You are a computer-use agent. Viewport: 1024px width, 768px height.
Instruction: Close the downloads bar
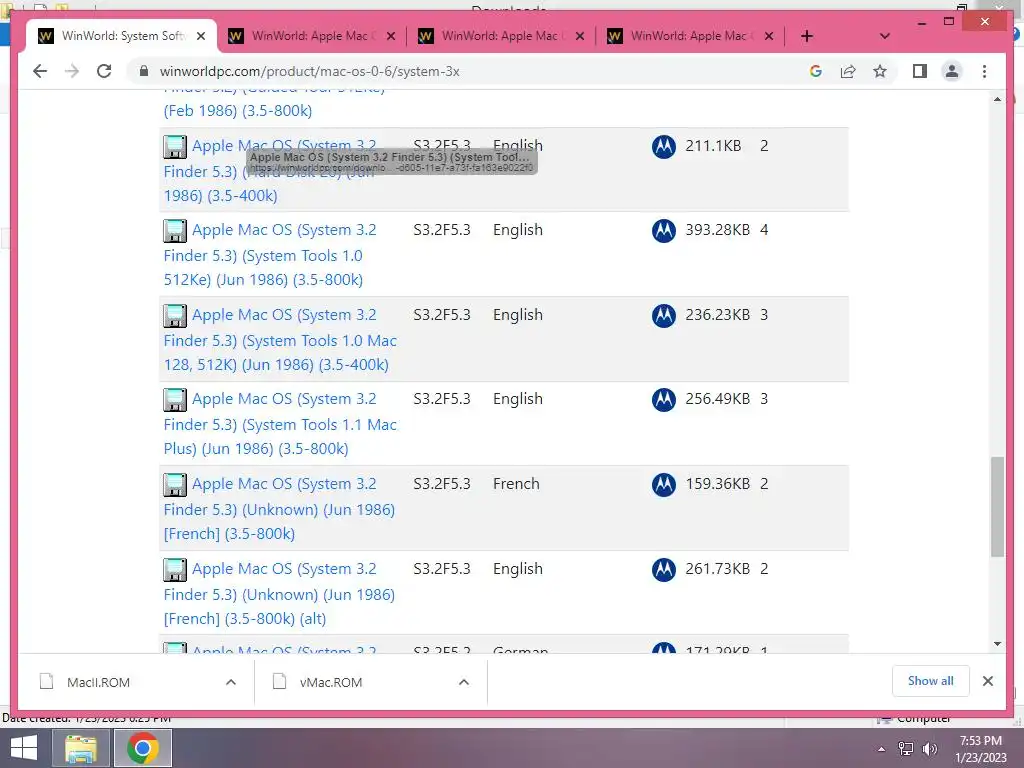(987, 681)
